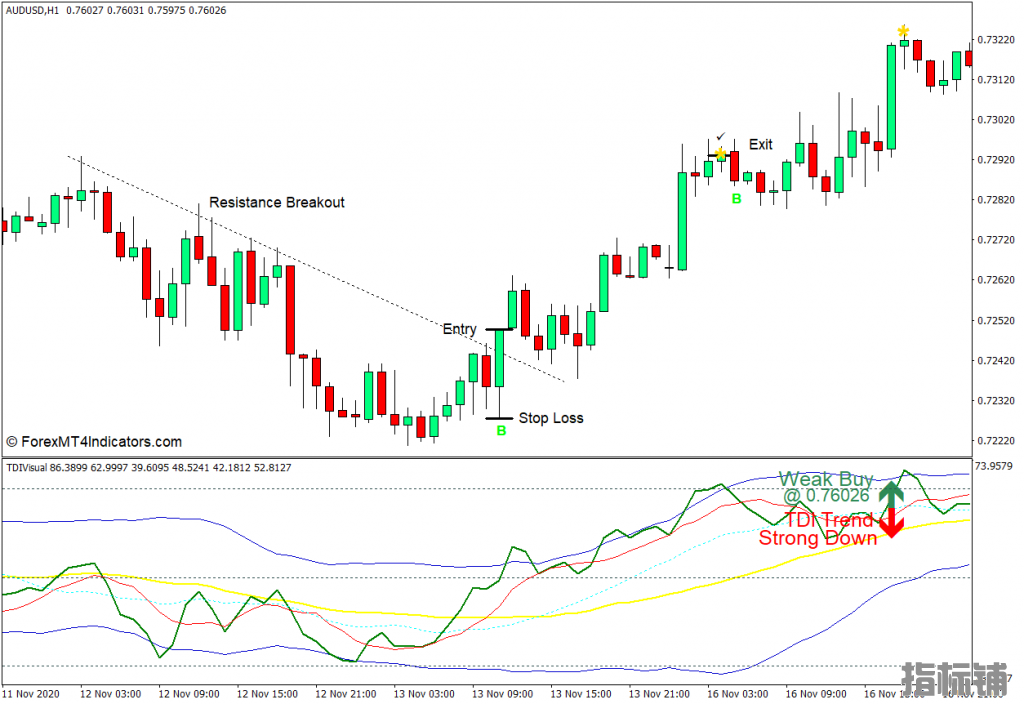Image resolution: width=1024 pixels, height=704 pixels.
Task: Select the dashed resistance trendline
Action: pos(316,268)
